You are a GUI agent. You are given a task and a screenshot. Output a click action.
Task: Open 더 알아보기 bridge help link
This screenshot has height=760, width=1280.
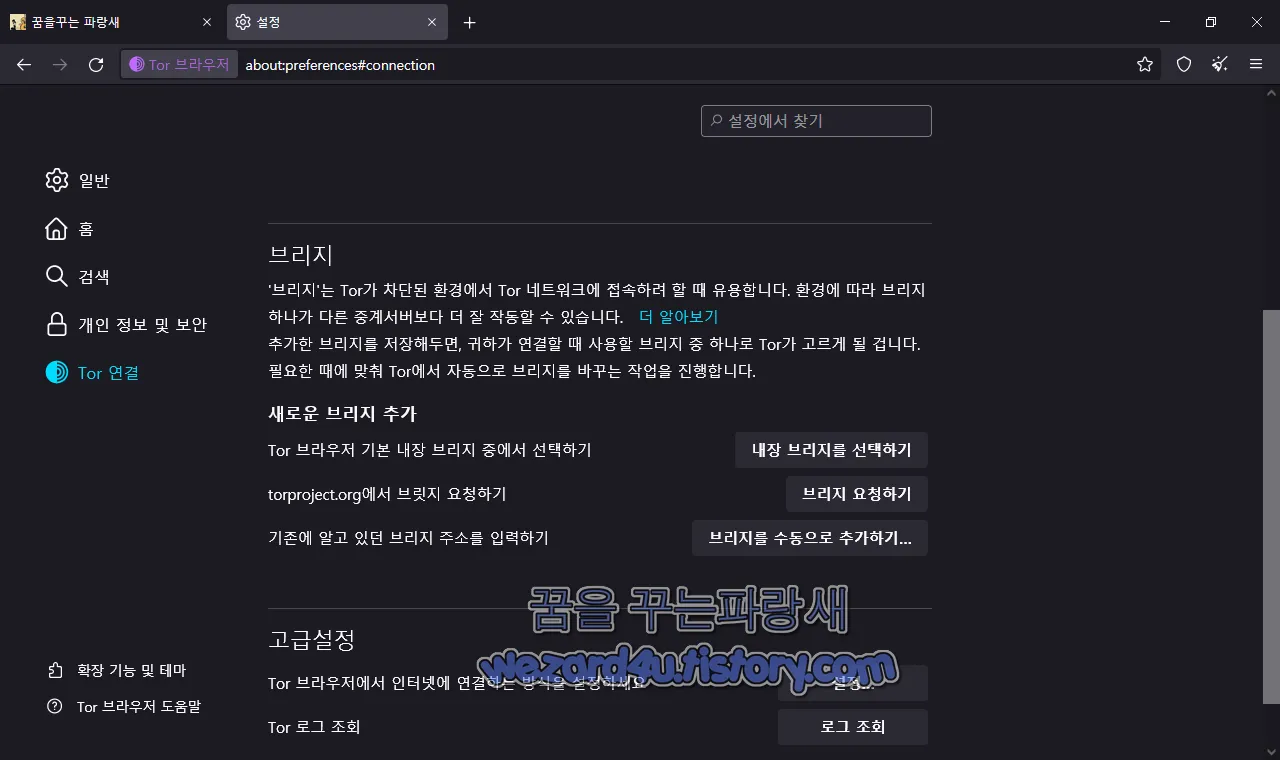pos(678,316)
